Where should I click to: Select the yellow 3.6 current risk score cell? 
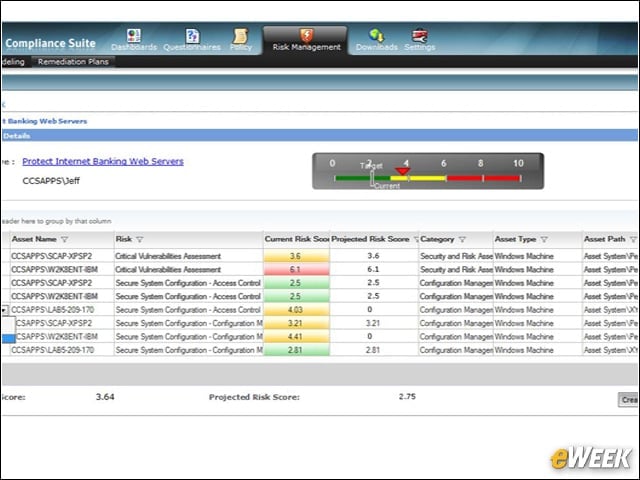pyautogui.click(x=296, y=256)
